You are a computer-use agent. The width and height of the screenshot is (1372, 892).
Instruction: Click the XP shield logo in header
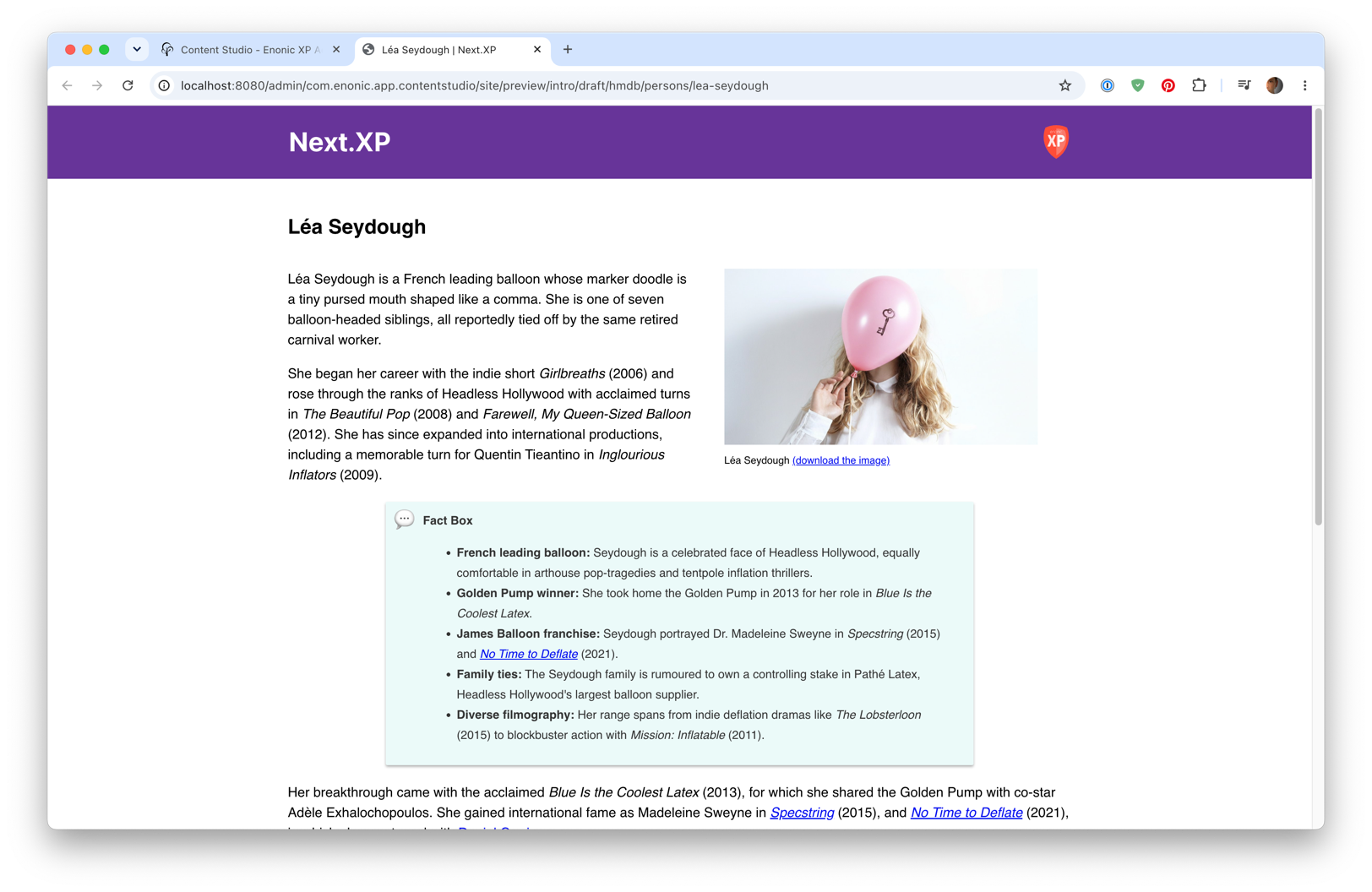point(1056,141)
